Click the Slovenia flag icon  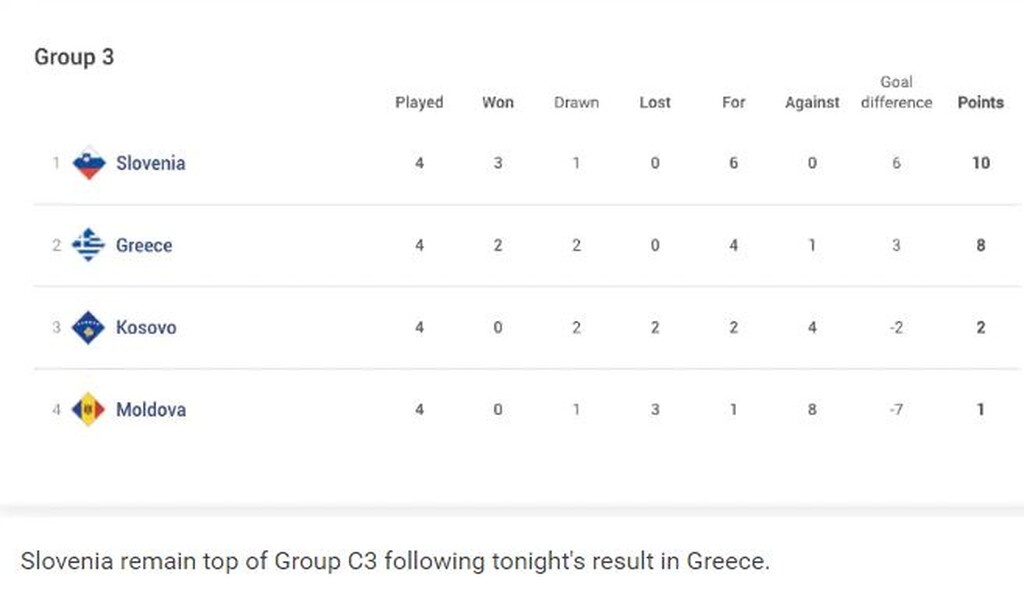[89, 163]
